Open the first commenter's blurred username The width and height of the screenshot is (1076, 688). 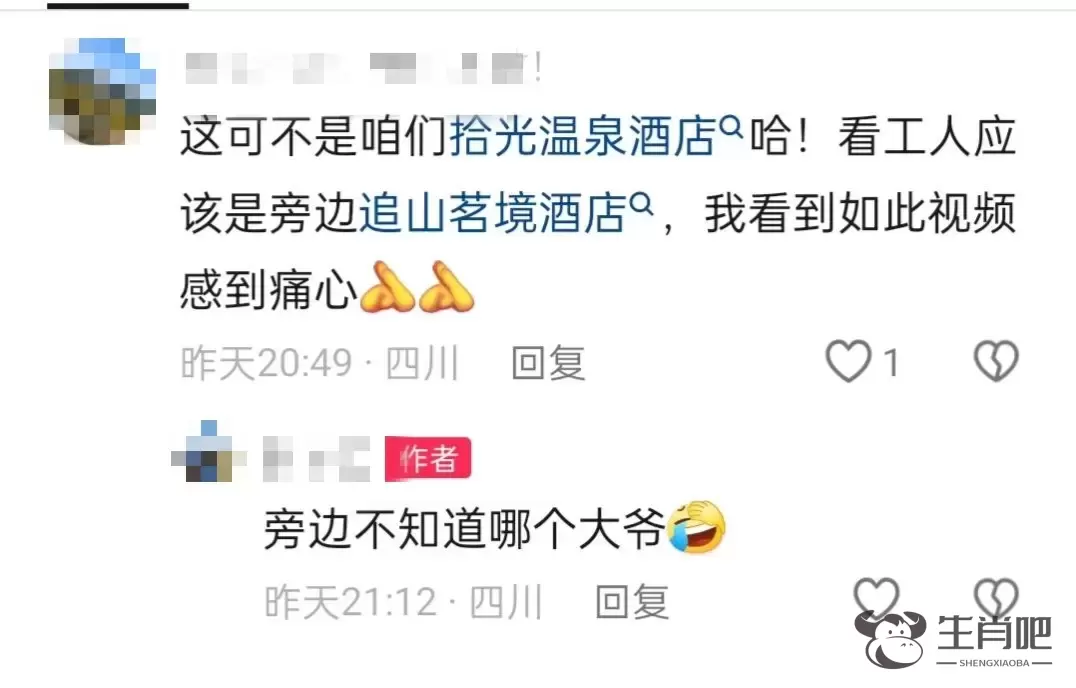(x=364, y=69)
